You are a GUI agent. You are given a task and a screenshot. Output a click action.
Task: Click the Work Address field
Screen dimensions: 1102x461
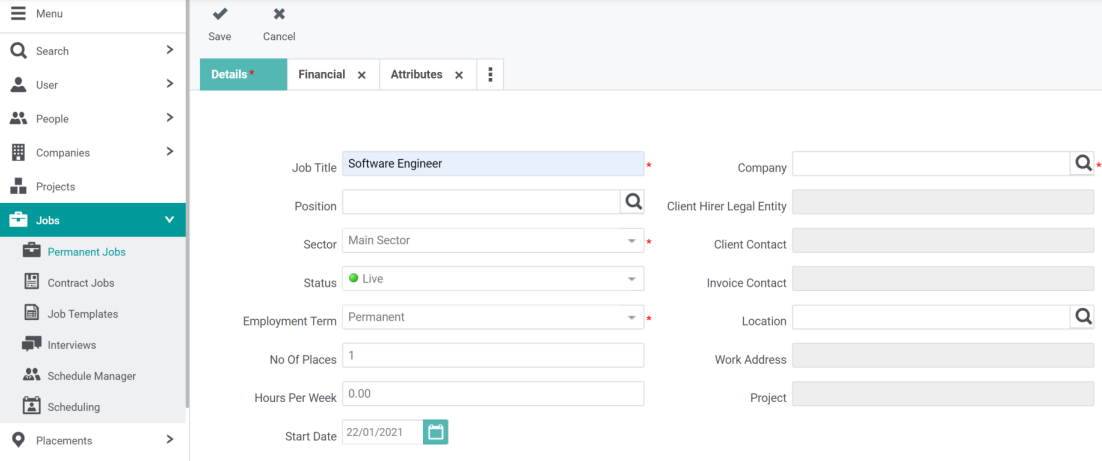942,355
